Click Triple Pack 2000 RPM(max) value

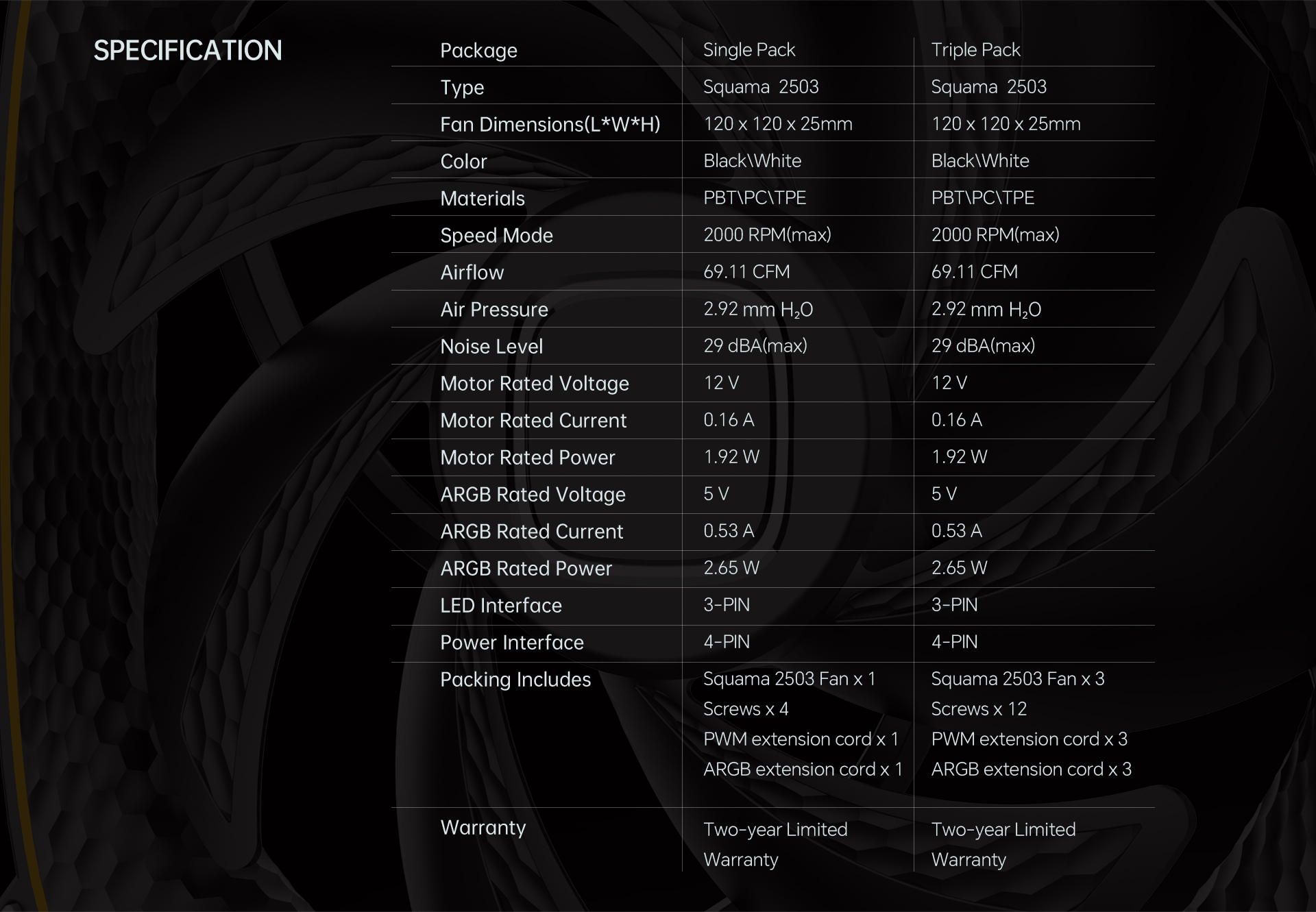pyautogui.click(x=995, y=235)
